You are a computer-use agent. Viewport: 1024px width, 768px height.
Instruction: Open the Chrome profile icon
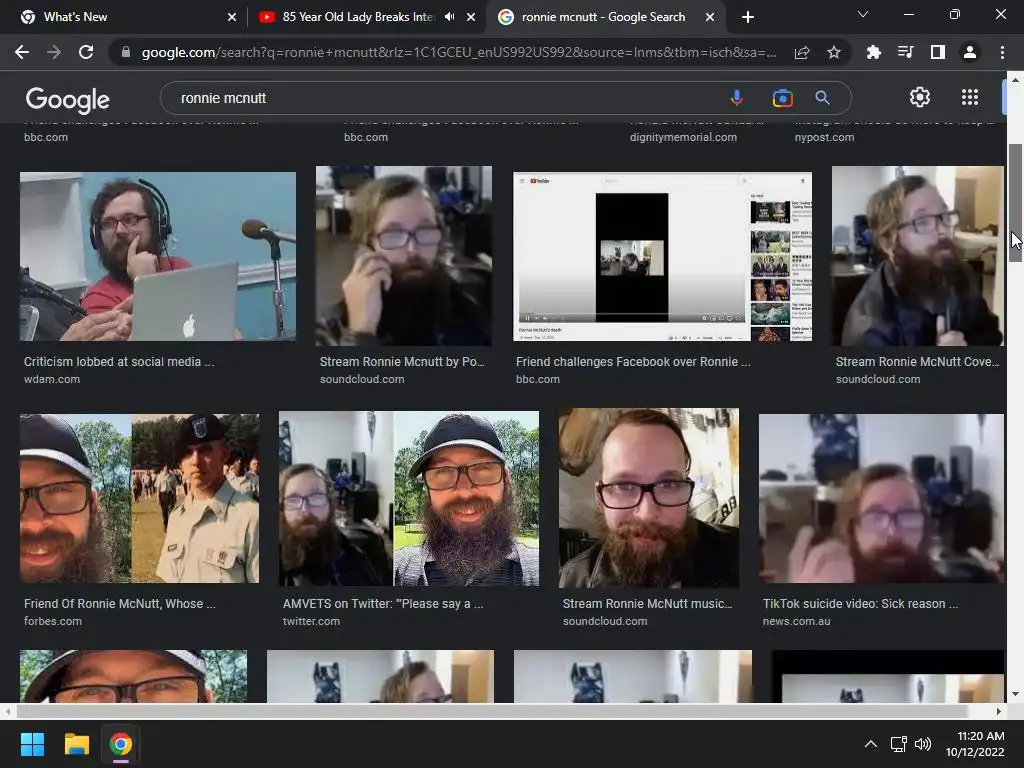(970, 52)
